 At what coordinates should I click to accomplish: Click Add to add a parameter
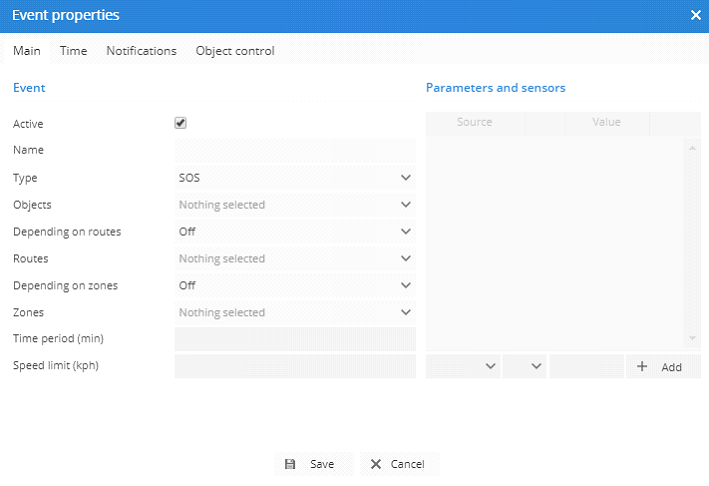pyautogui.click(x=662, y=367)
